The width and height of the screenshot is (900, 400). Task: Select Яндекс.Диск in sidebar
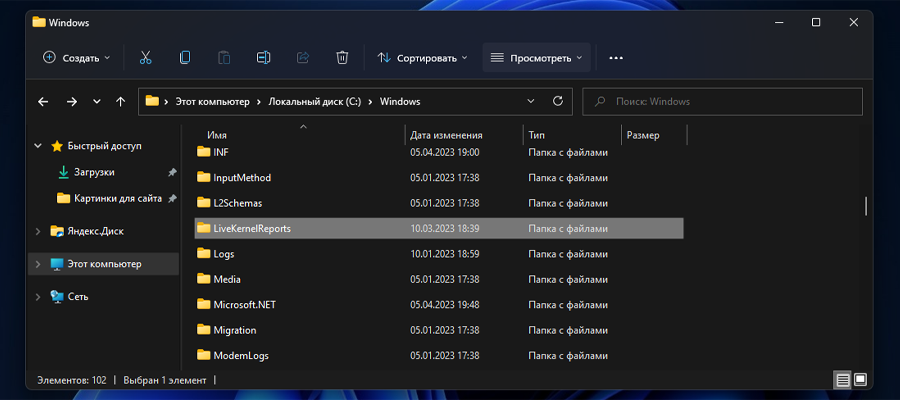click(x=95, y=231)
